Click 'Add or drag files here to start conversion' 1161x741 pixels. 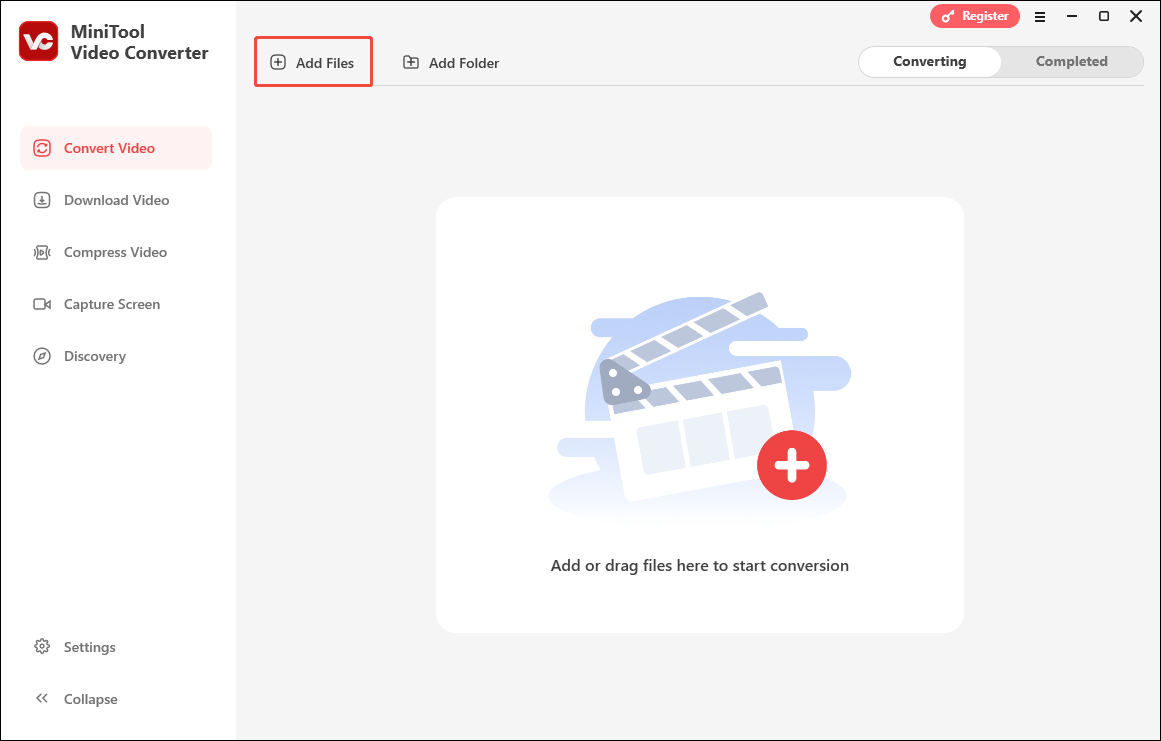[x=700, y=566]
